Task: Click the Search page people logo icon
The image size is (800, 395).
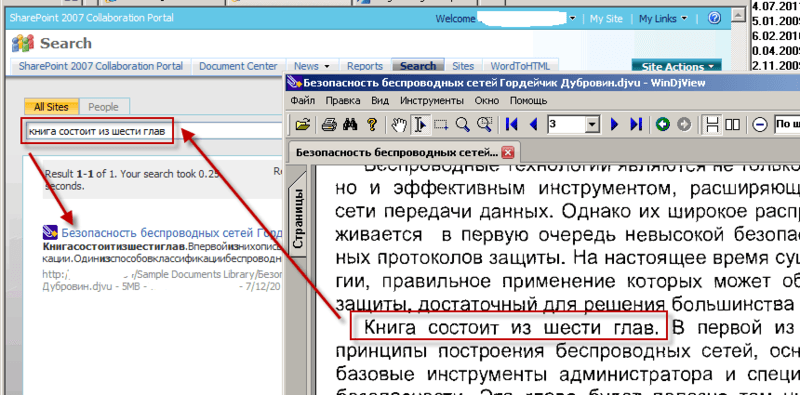Action: point(23,43)
